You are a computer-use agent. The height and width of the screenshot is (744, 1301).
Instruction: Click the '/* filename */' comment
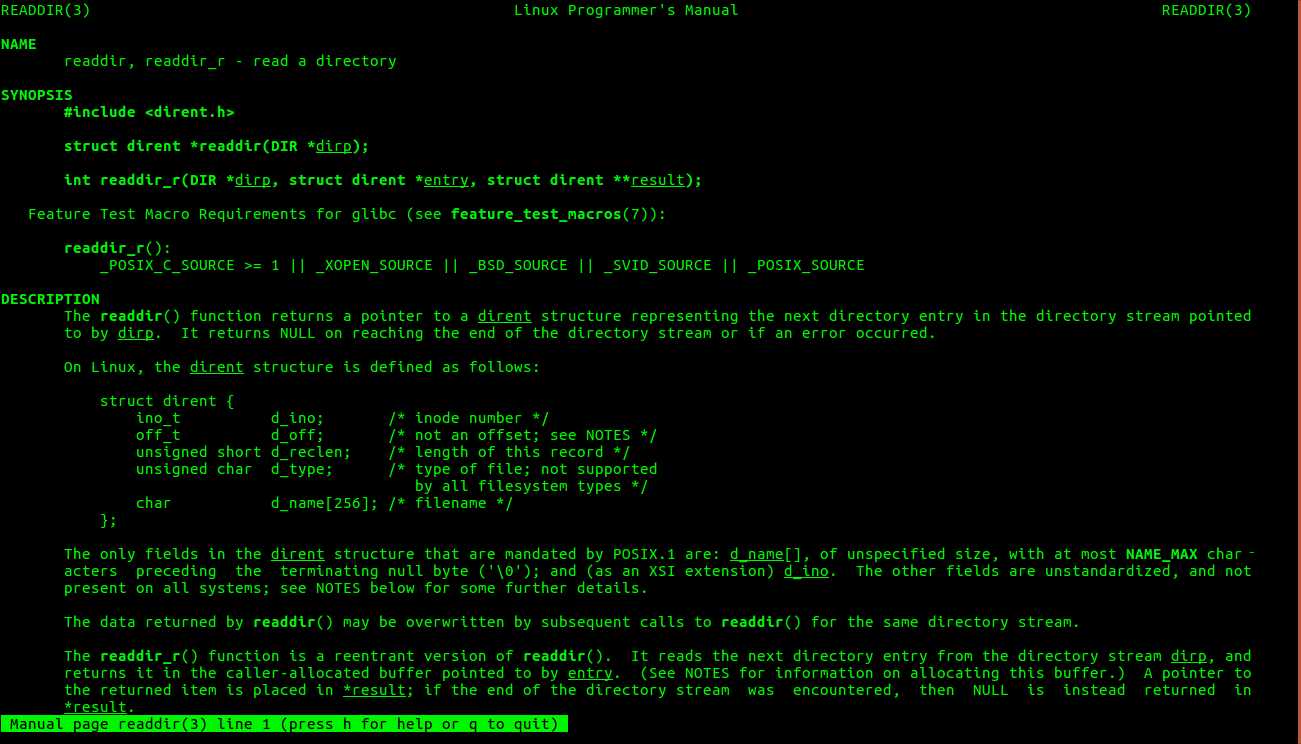[x=451, y=503]
